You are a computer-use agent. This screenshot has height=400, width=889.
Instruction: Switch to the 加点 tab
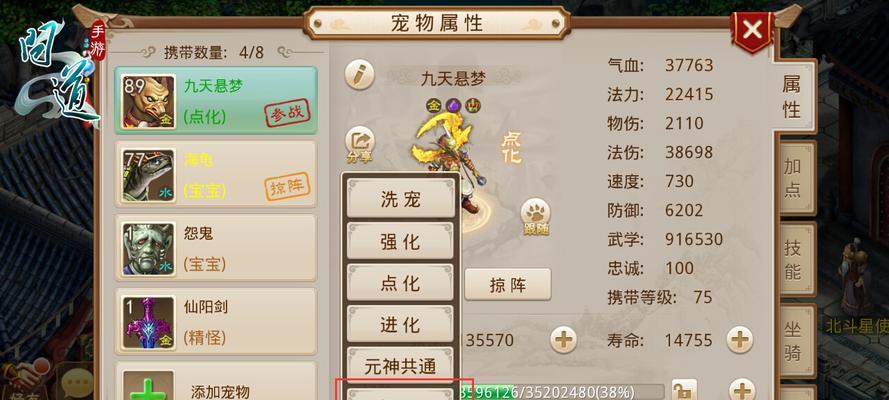pyautogui.click(x=793, y=177)
